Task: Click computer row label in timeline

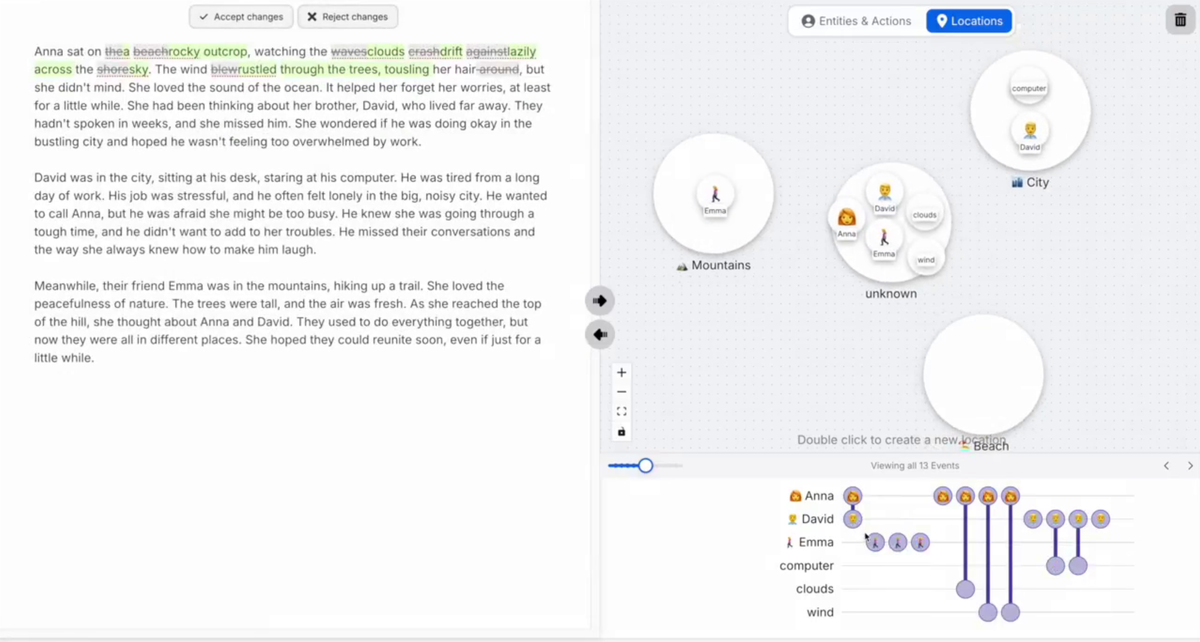Action: (807, 566)
